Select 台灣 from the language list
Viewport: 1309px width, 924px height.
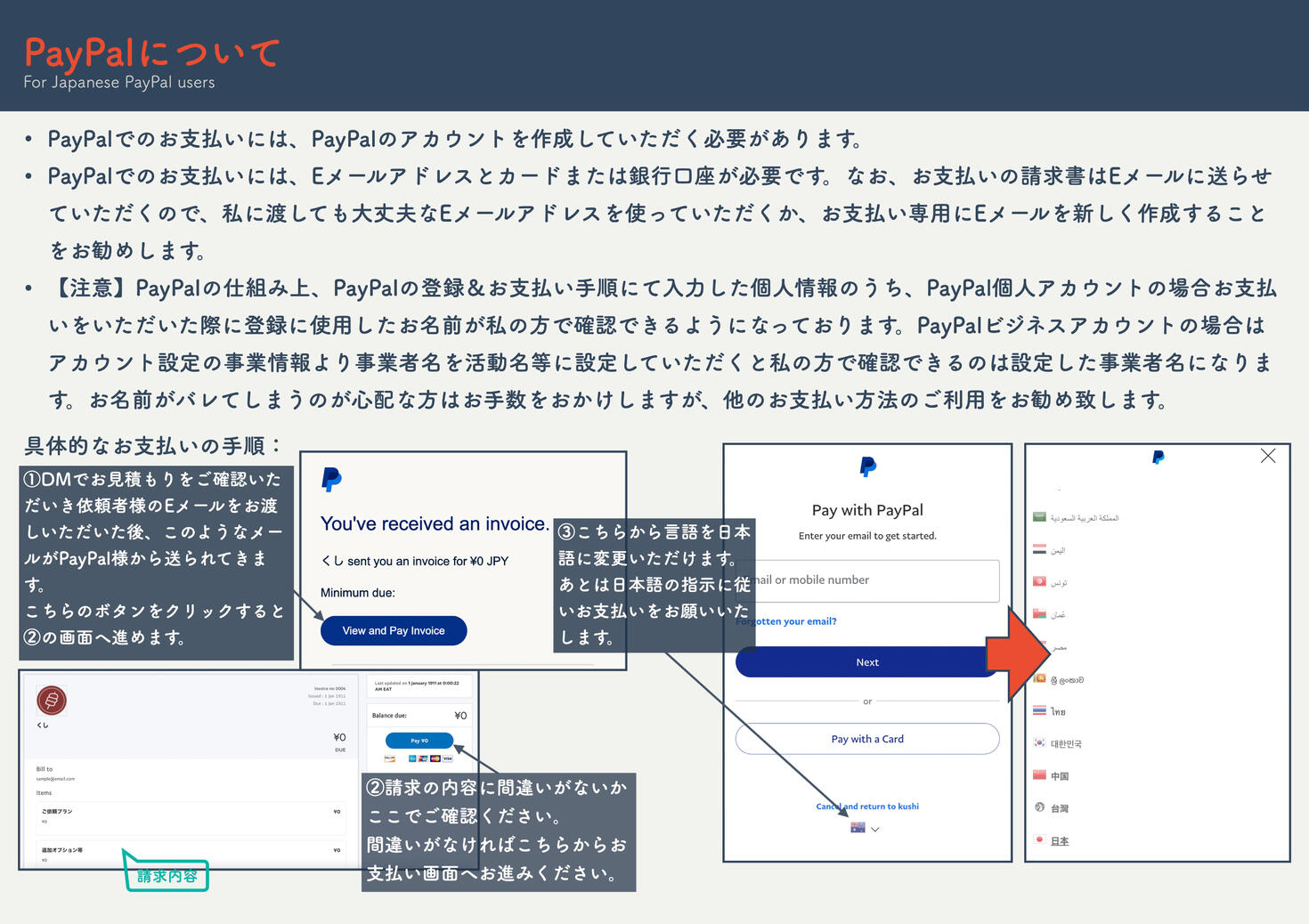pos(1060,808)
